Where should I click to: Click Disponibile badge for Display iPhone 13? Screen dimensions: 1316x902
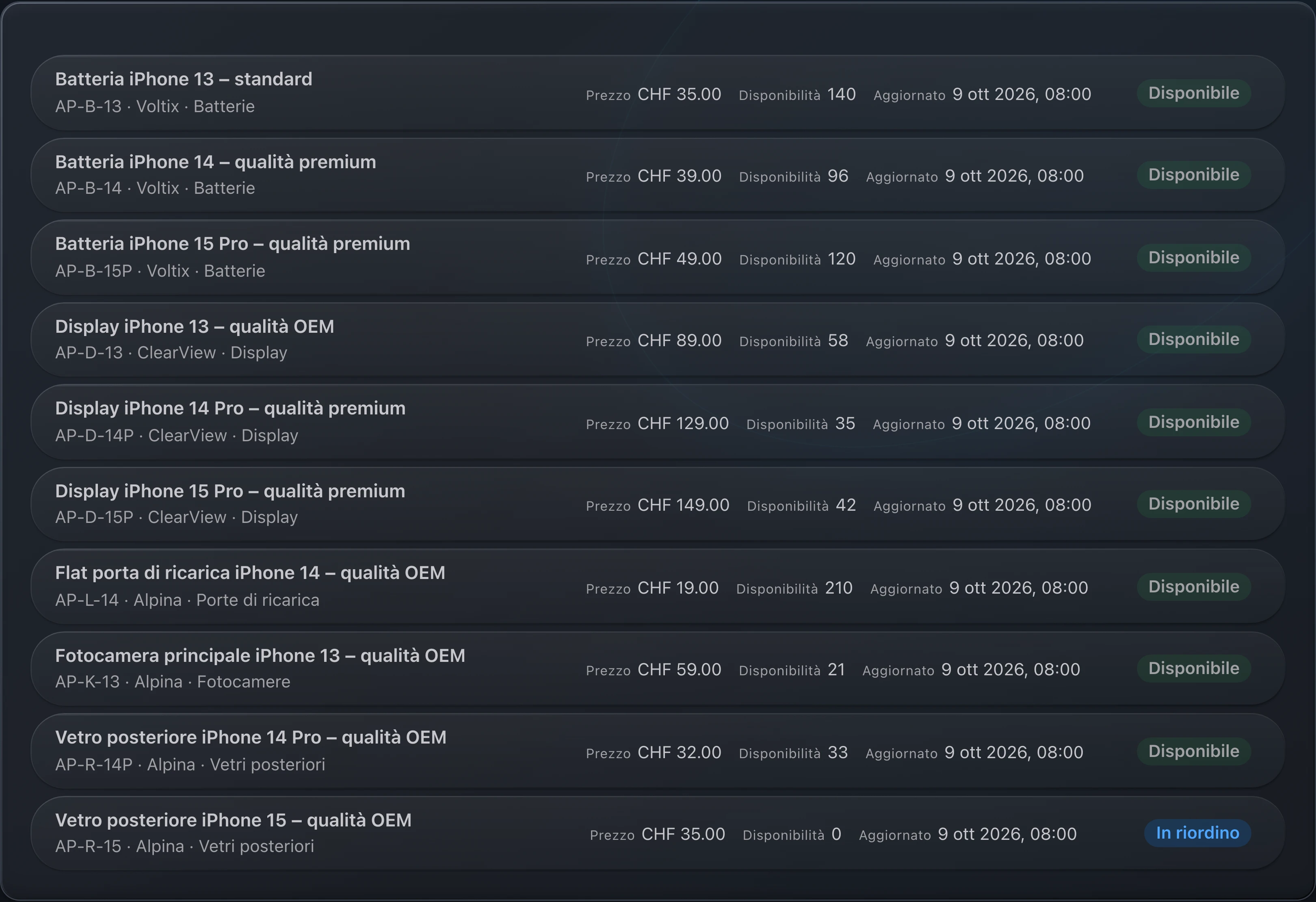click(x=1194, y=339)
